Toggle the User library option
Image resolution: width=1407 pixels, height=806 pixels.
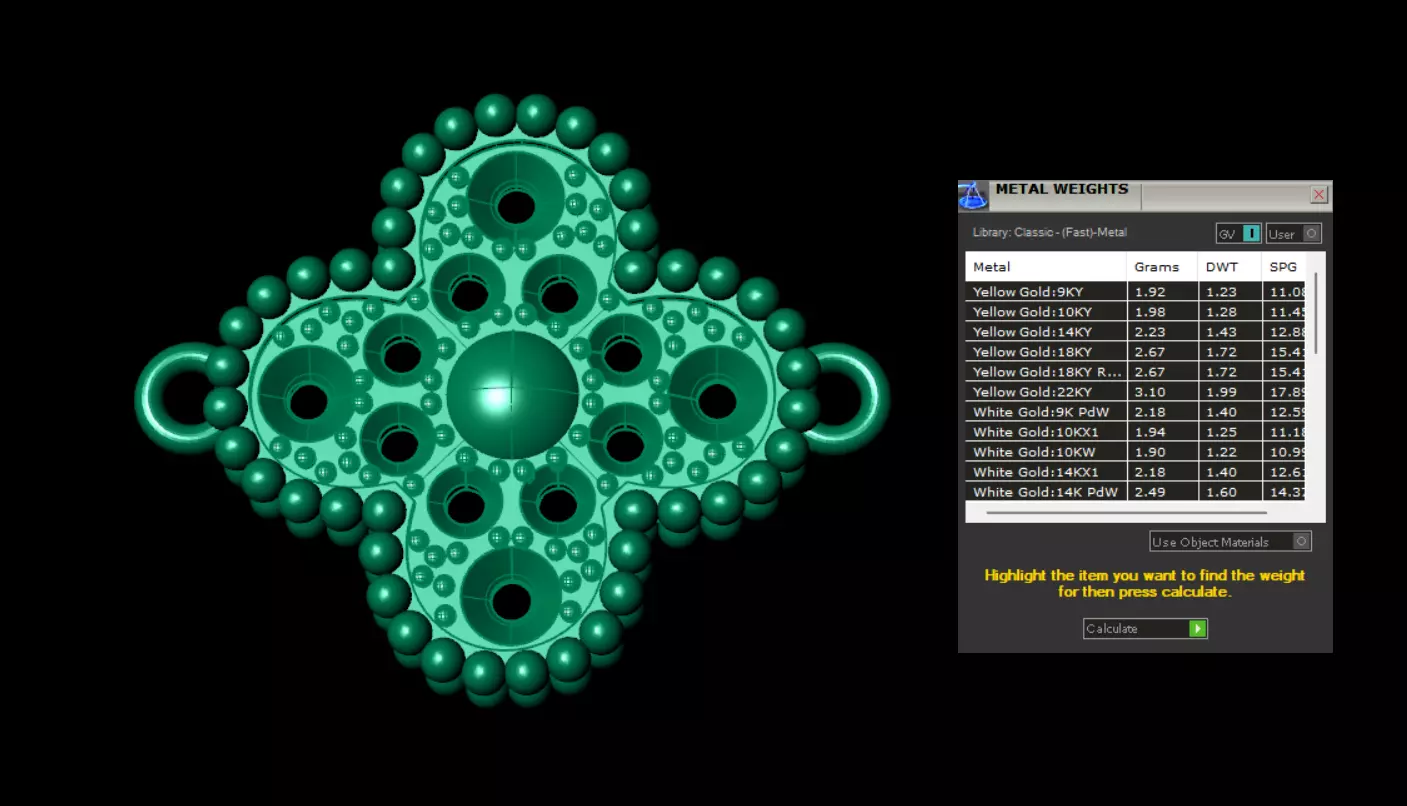tap(1293, 234)
